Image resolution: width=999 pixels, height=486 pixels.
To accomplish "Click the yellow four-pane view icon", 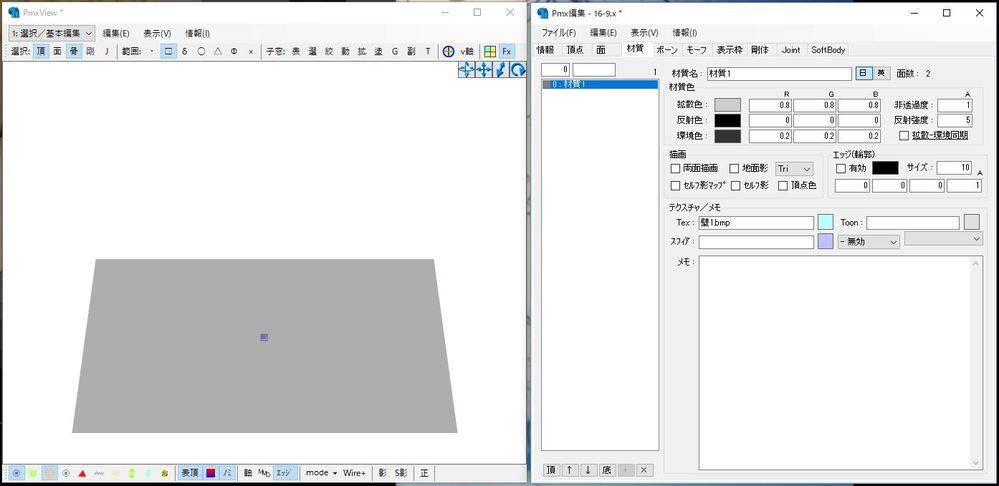I will click(x=490, y=52).
